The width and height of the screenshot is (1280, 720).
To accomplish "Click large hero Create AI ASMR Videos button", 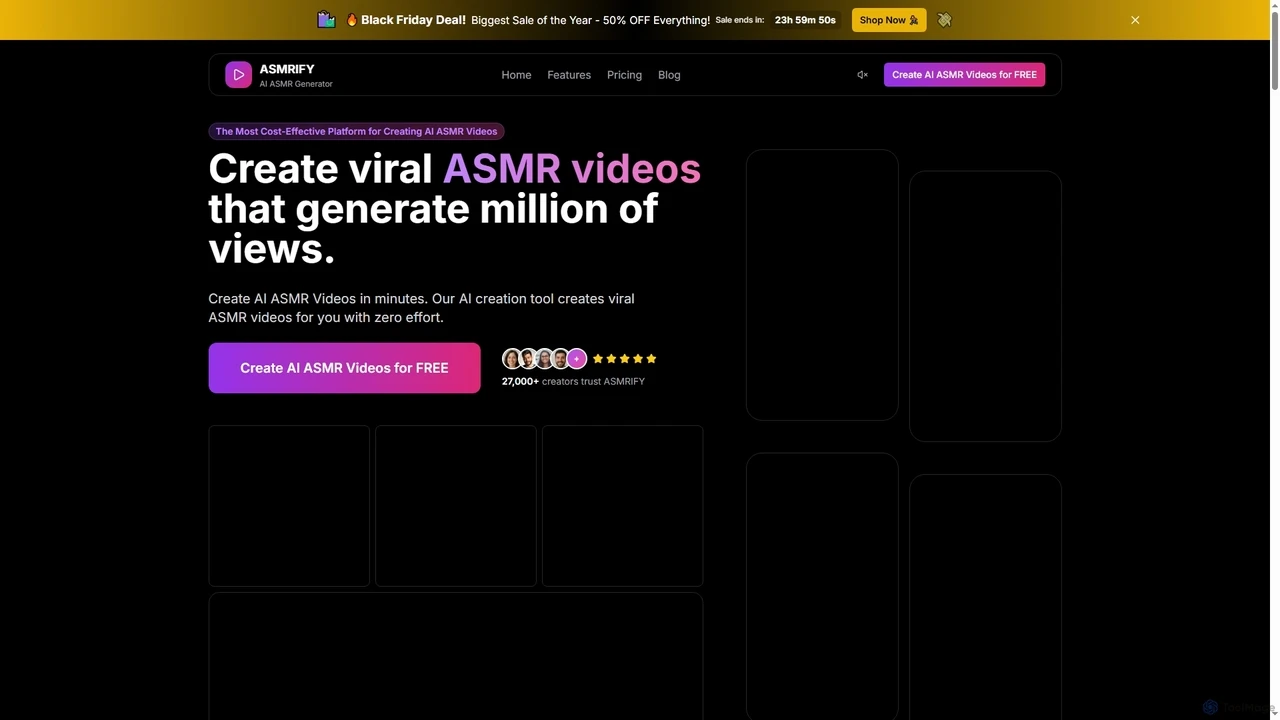I will coord(344,368).
